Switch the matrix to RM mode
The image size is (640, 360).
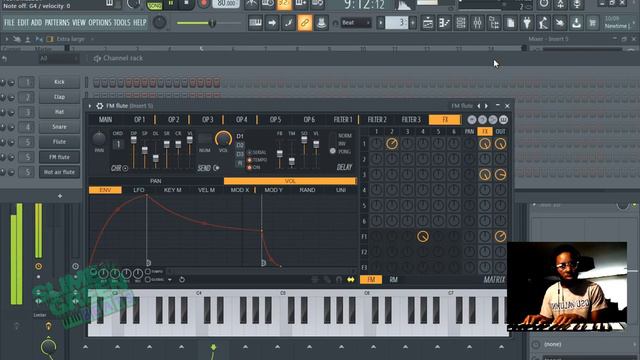pos(393,280)
